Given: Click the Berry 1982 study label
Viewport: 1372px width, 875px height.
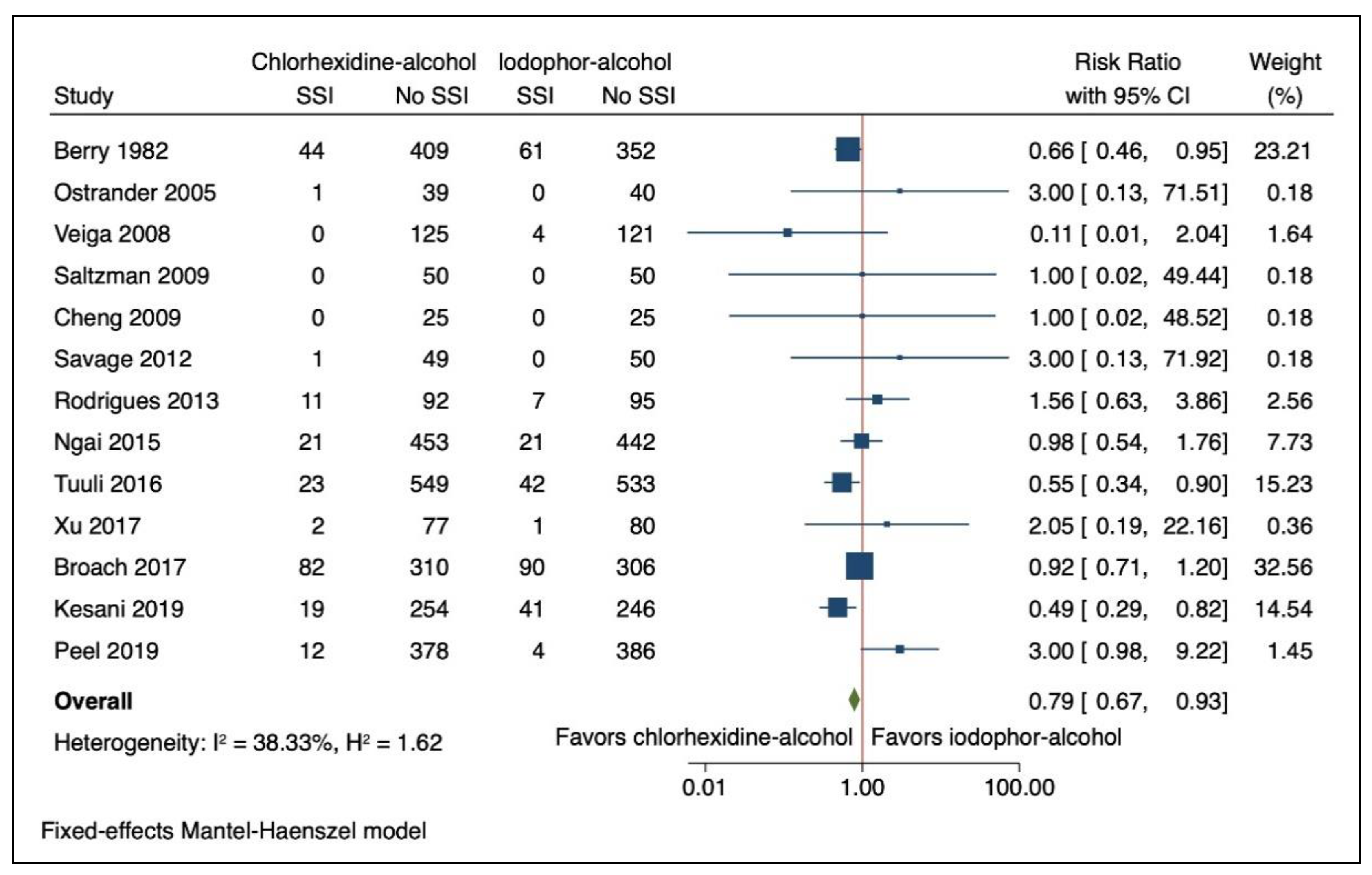Looking at the screenshot, I should (111, 151).
